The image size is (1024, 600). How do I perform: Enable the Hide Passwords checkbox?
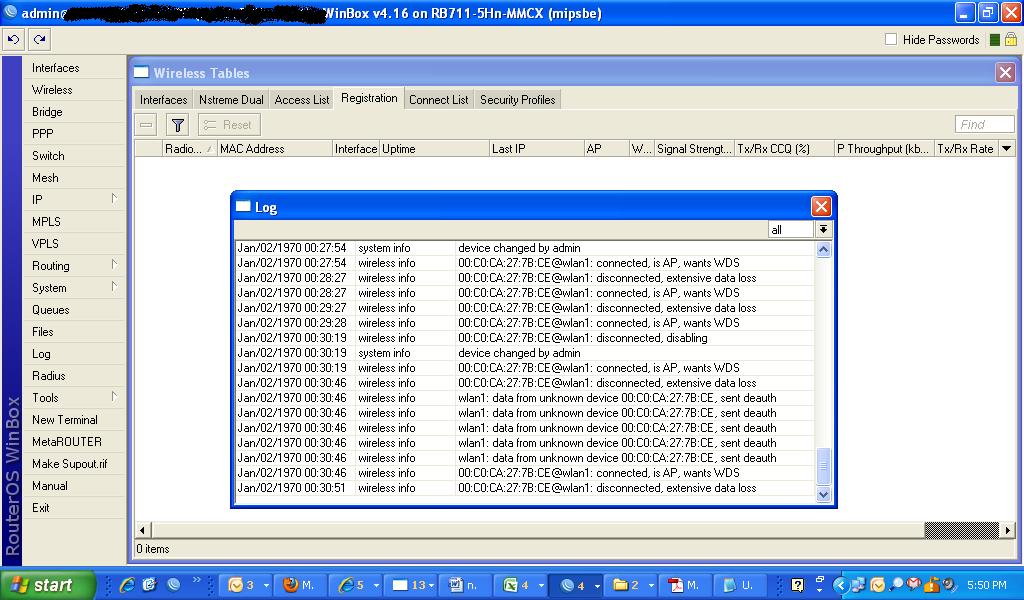[891, 39]
